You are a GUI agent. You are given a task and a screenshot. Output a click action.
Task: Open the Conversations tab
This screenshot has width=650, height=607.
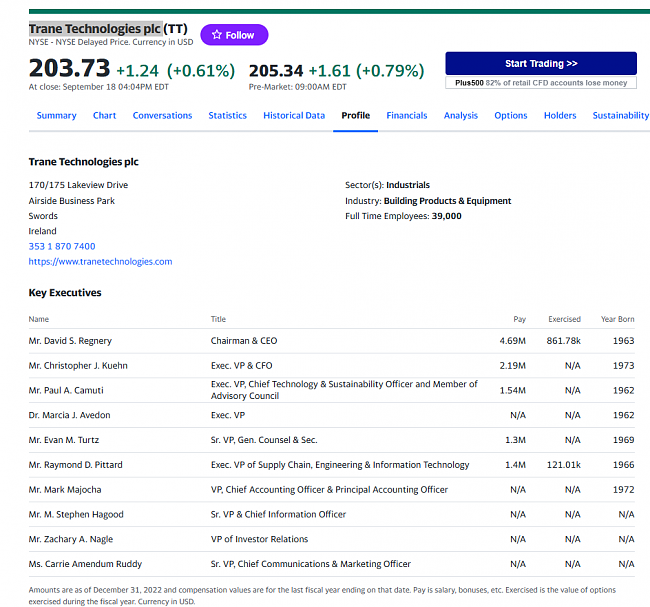coord(162,116)
